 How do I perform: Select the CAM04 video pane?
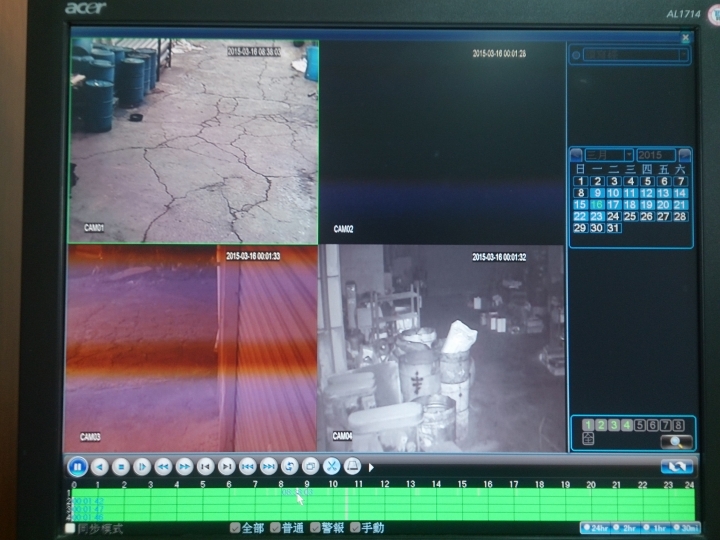tap(442, 349)
